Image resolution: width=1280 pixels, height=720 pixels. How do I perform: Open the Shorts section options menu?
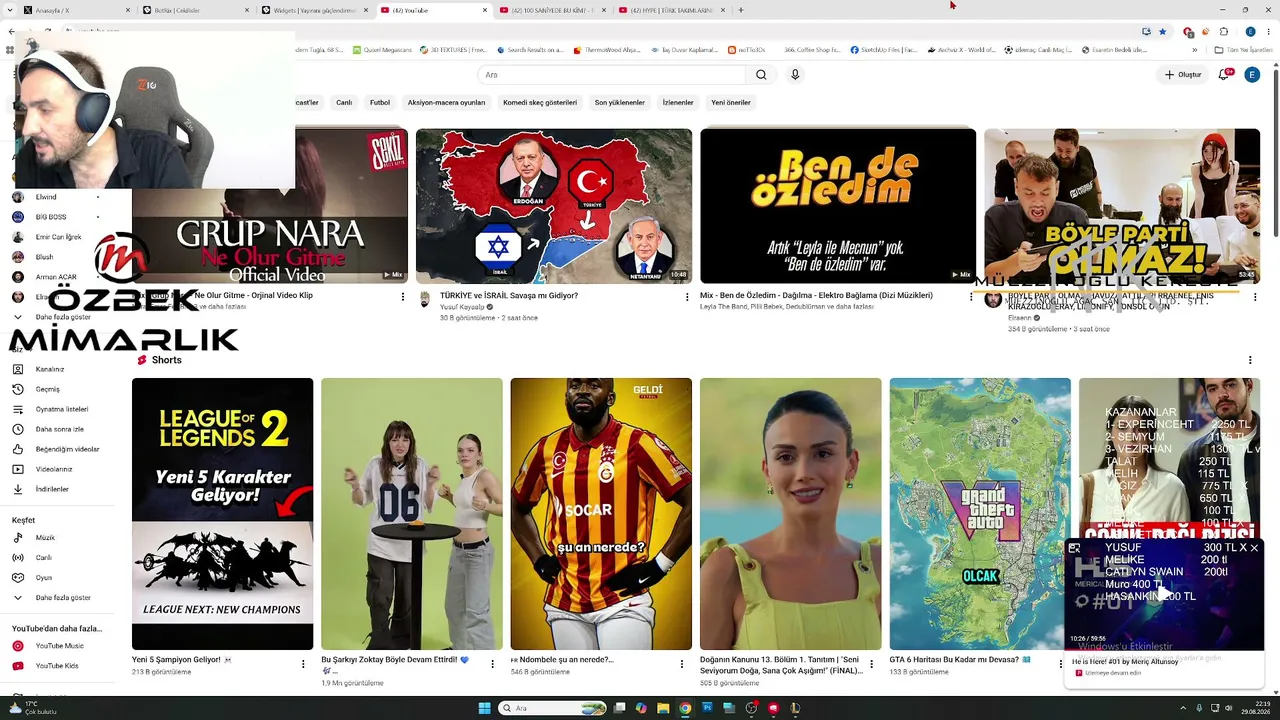[1250, 360]
